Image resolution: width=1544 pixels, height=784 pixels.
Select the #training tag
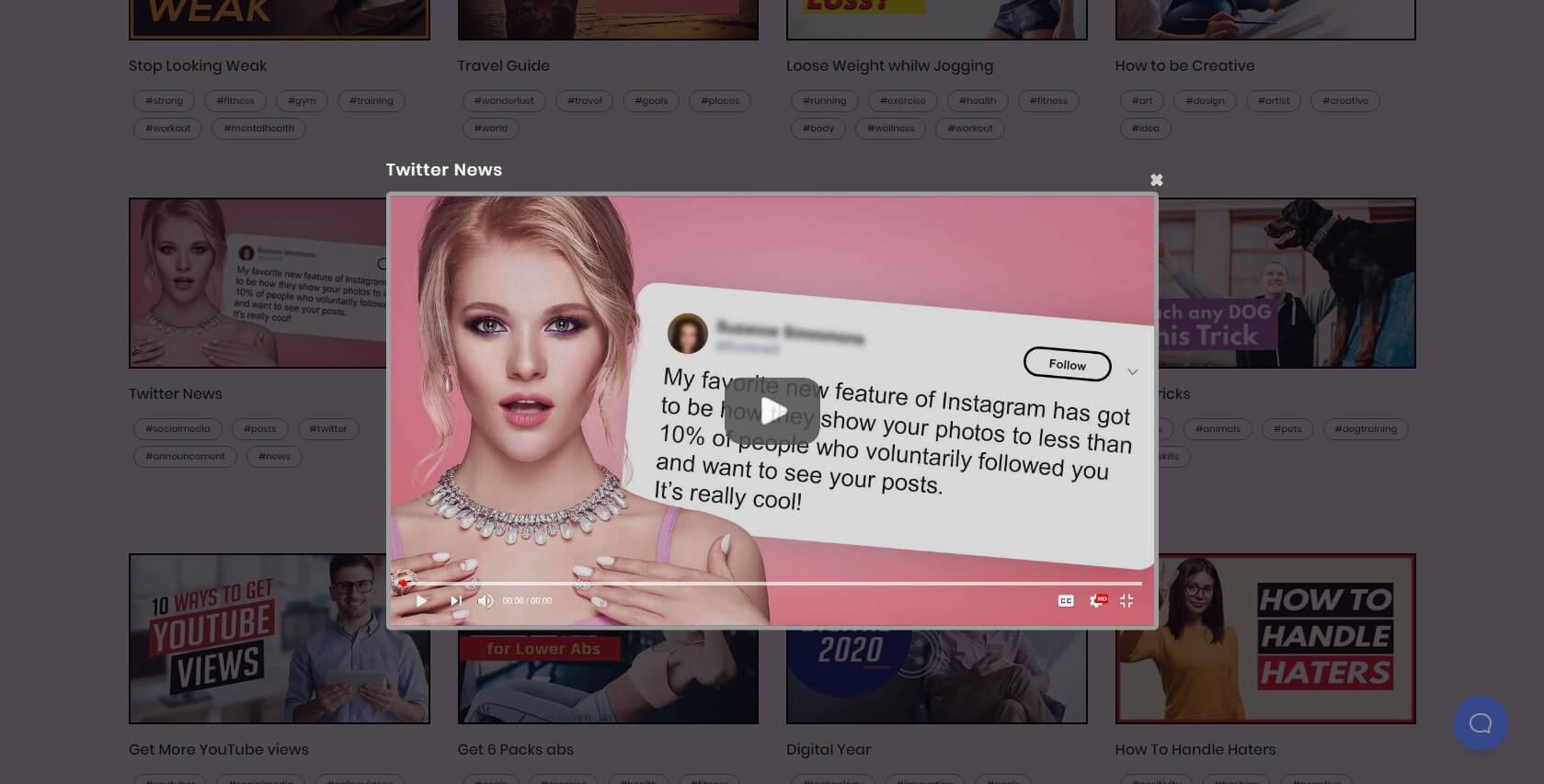(372, 101)
